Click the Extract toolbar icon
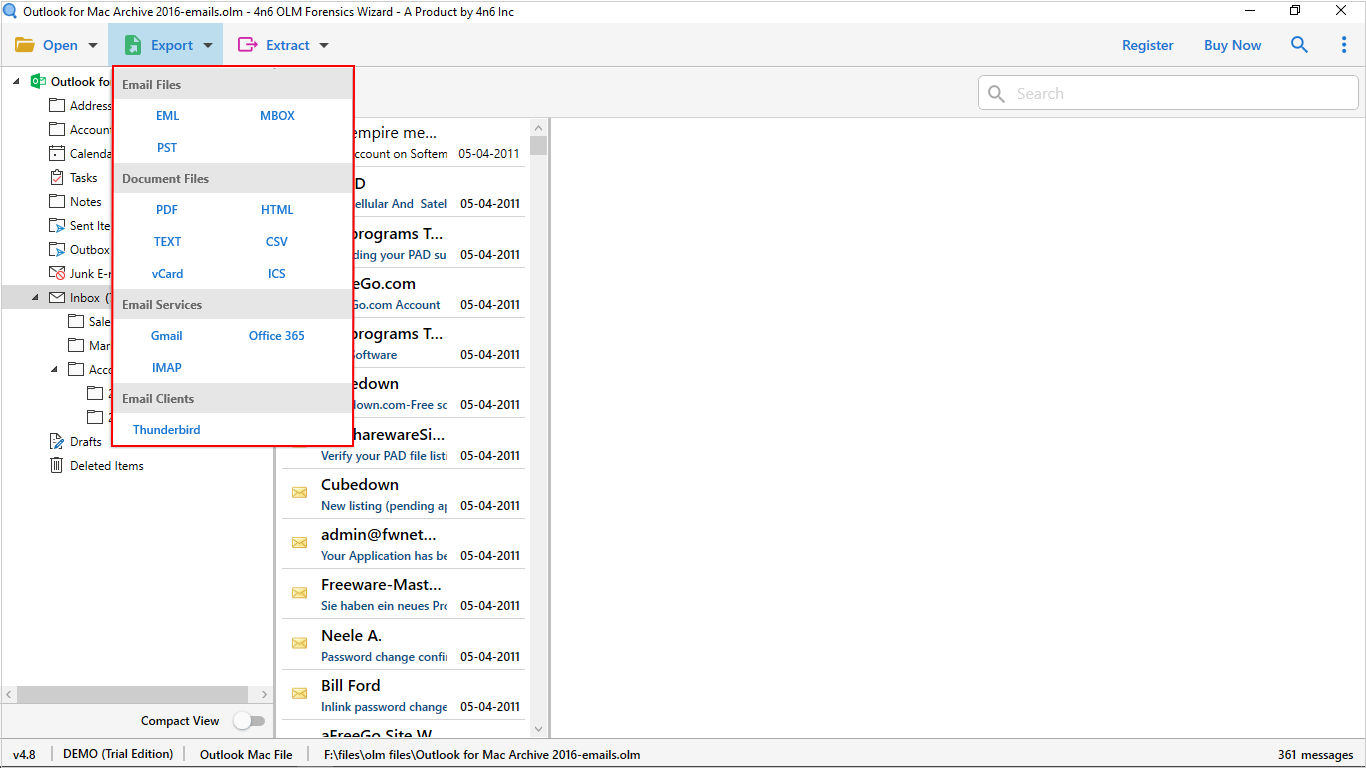The width and height of the screenshot is (1366, 768). [x=247, y=45]
